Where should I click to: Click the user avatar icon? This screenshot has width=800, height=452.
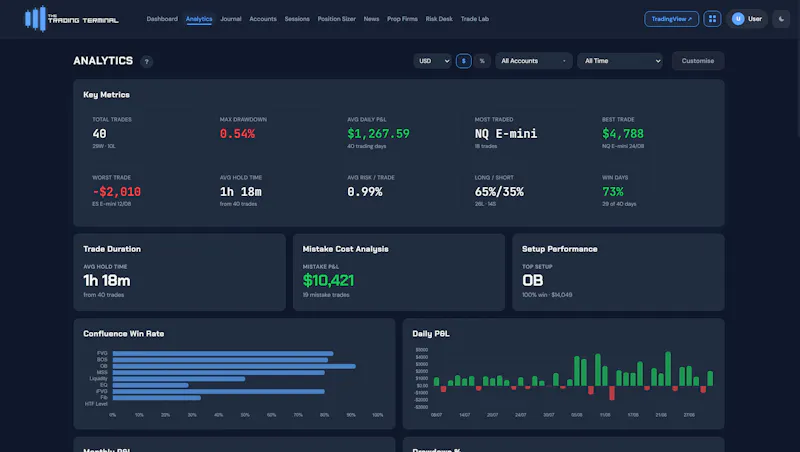coord(738,19)
